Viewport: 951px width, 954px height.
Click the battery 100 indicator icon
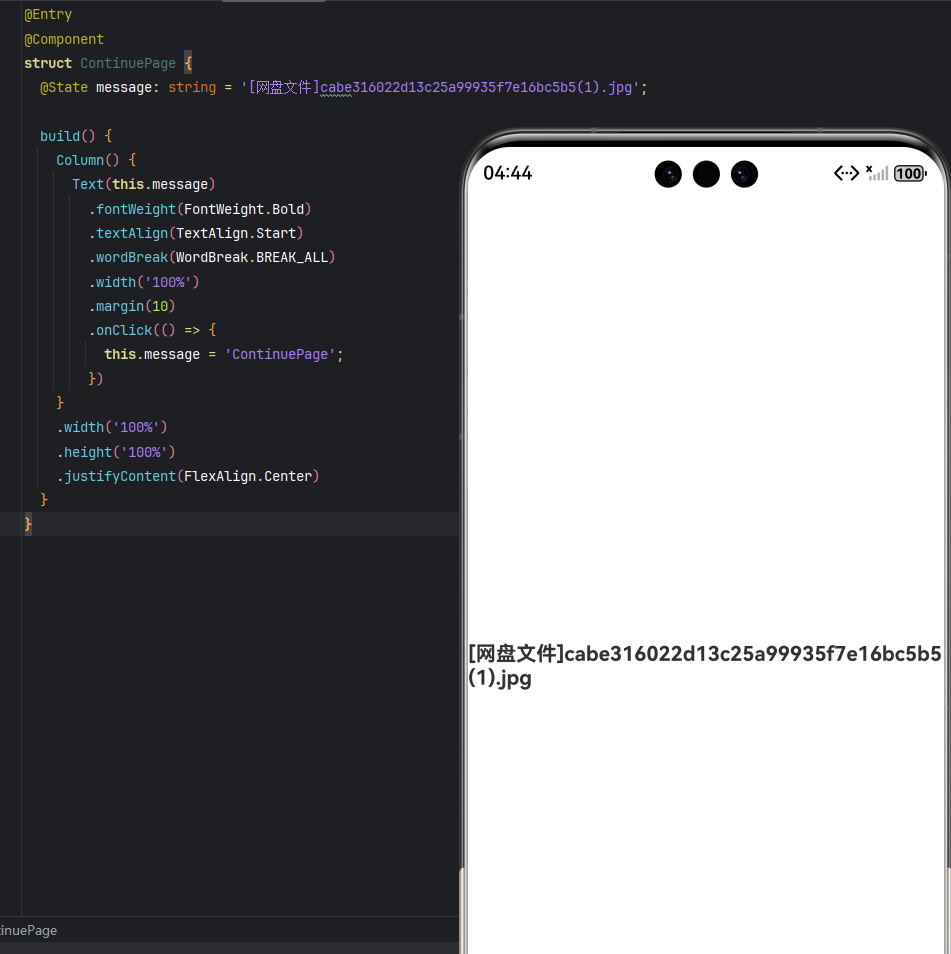pos(910,173)
